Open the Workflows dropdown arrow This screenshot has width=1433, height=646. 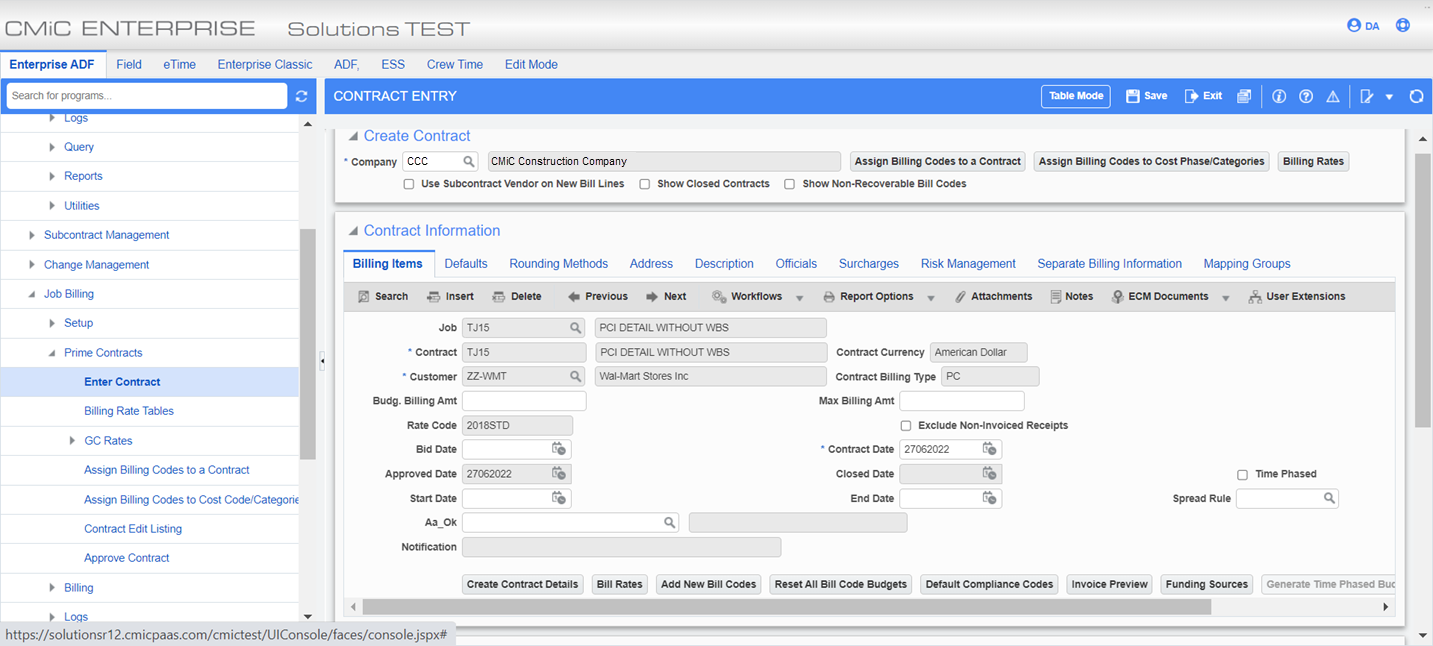click(x=800, y=298)
